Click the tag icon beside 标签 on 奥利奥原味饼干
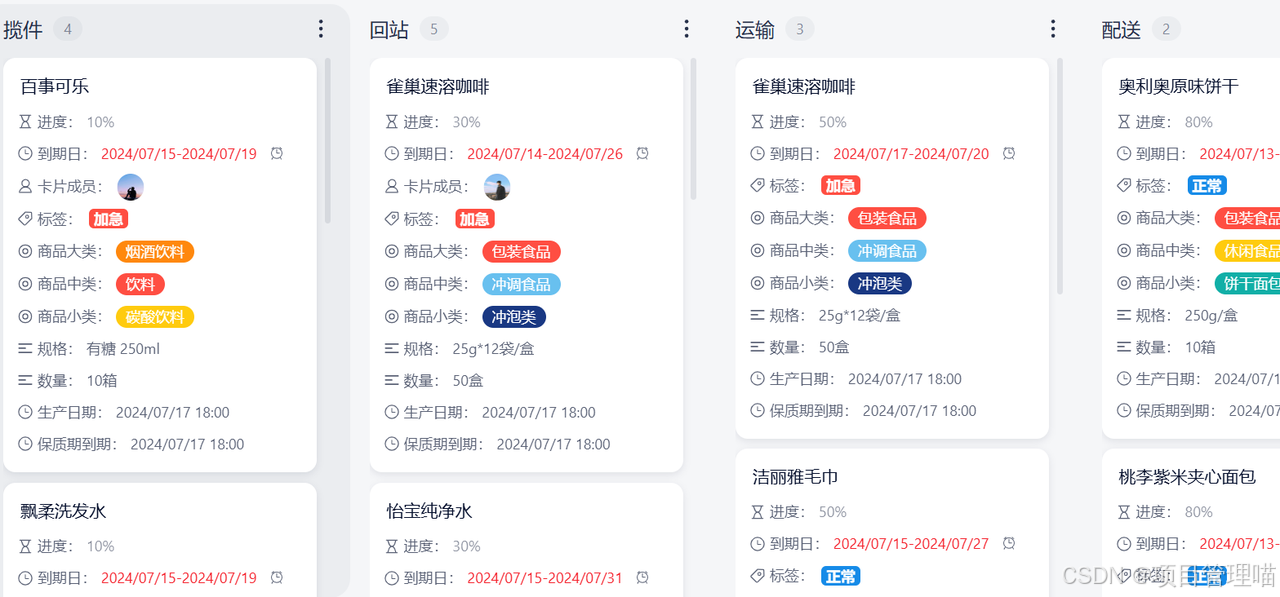The image size is (1280, 597). (1124, 186)
